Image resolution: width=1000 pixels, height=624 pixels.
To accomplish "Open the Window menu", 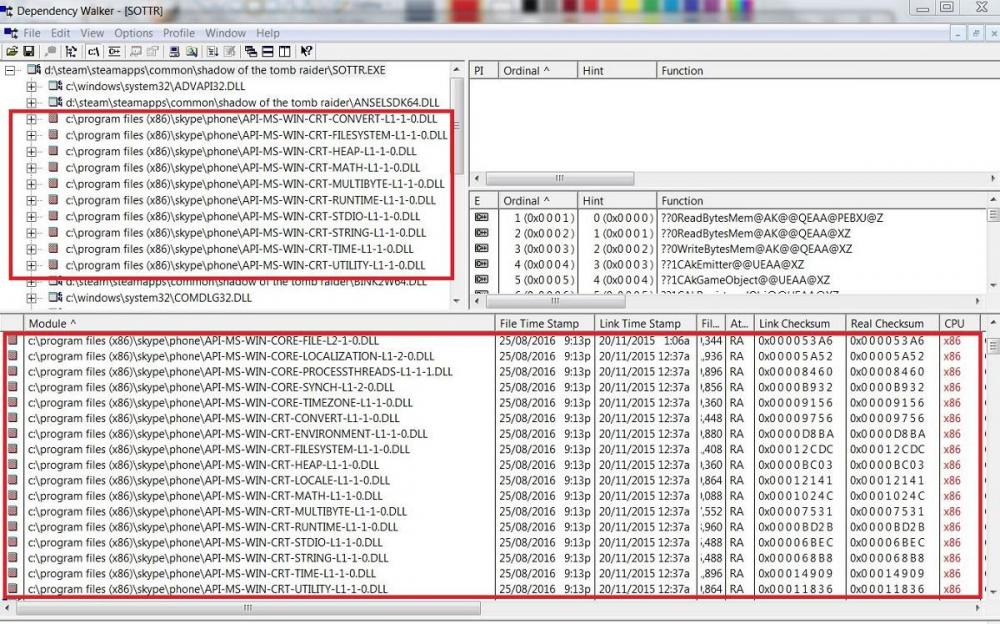I will point(225,33).
